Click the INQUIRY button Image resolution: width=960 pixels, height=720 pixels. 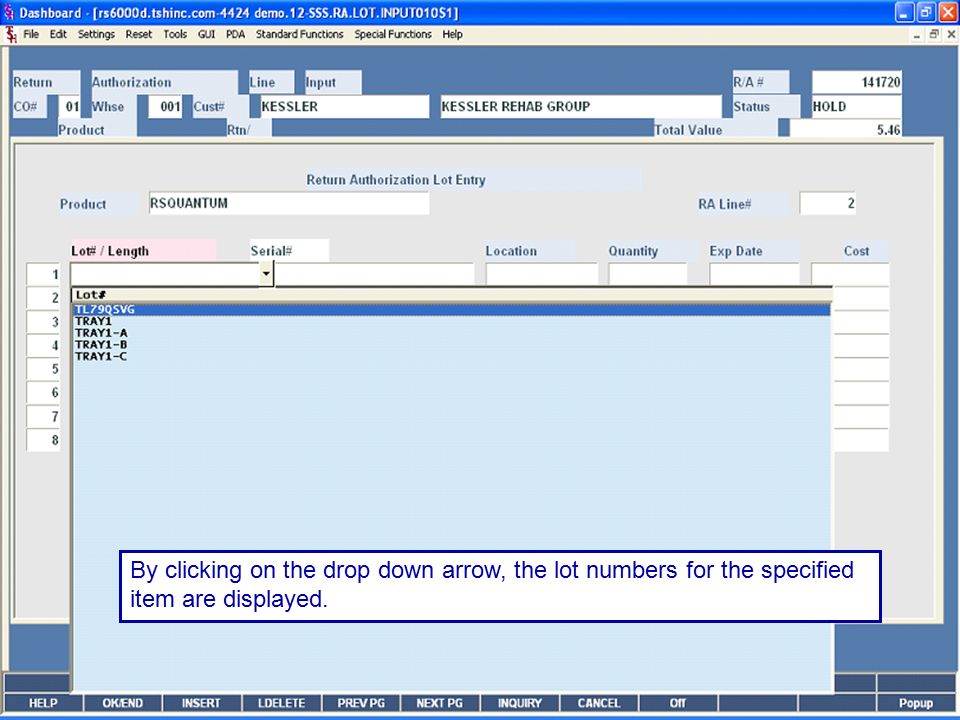pyautogui.click(x=519, y=703)
